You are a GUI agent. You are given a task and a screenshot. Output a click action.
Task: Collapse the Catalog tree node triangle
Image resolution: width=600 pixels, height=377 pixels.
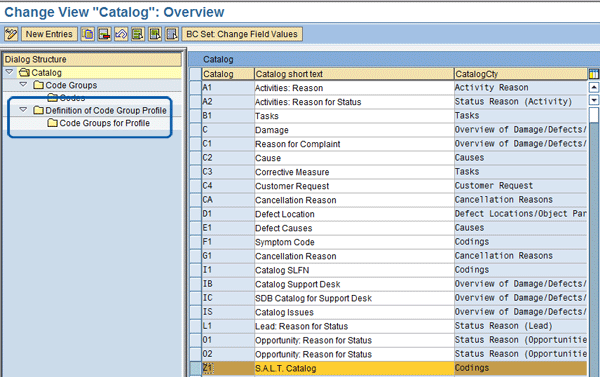coord(10,72)
